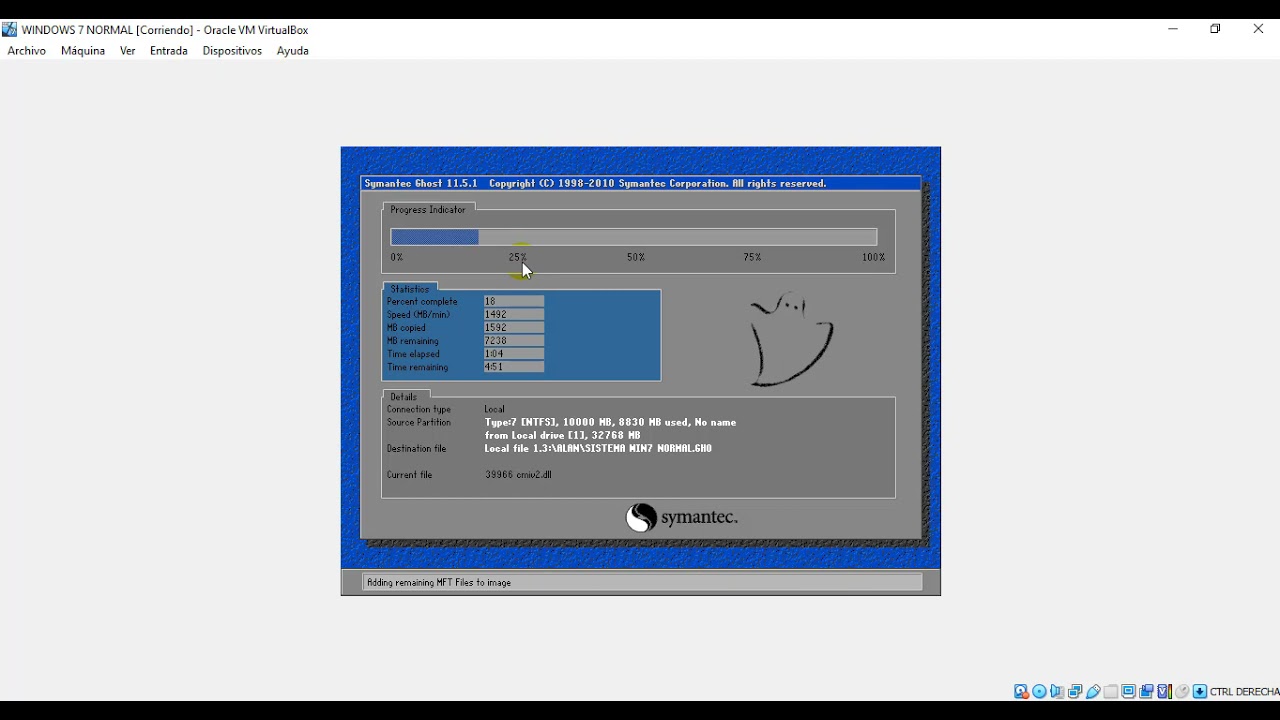Click the keyboard capture arrow icon

point(1200,691)
